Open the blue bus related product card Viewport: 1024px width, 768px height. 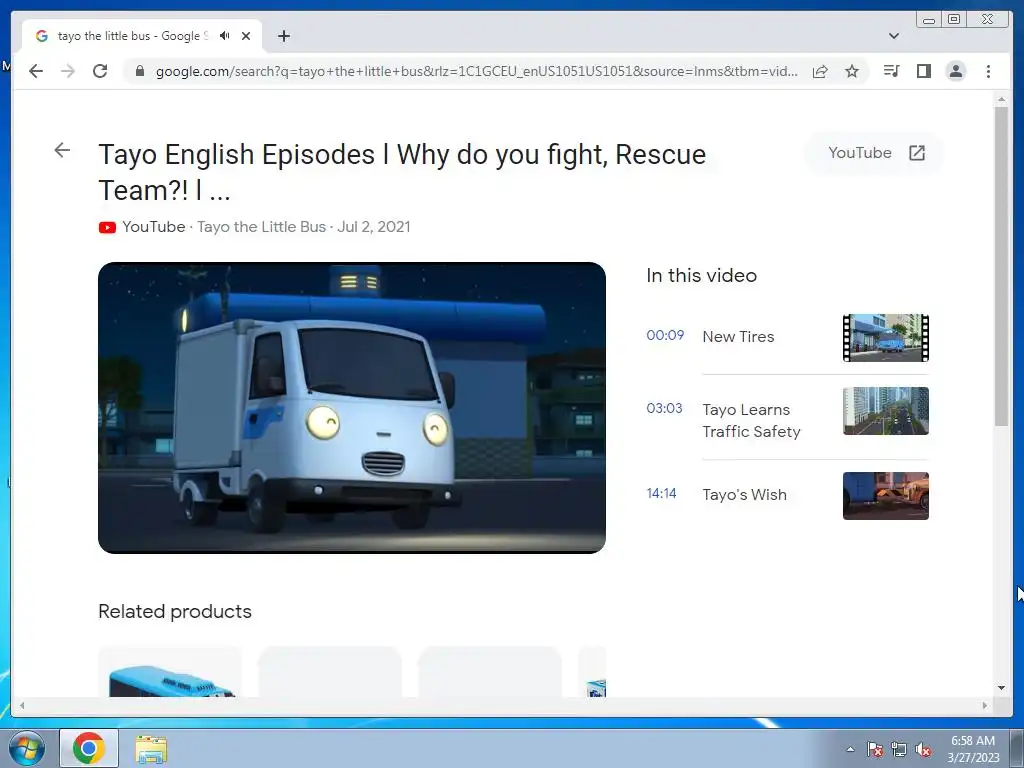pyautogui.click(x=170, y=672)
